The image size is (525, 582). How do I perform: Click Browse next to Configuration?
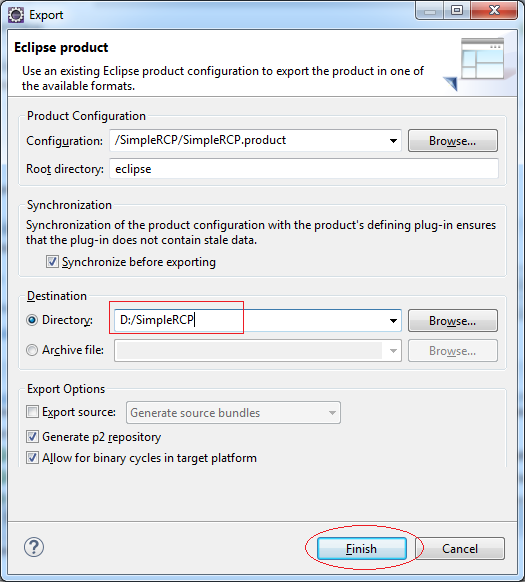(453, 141)
